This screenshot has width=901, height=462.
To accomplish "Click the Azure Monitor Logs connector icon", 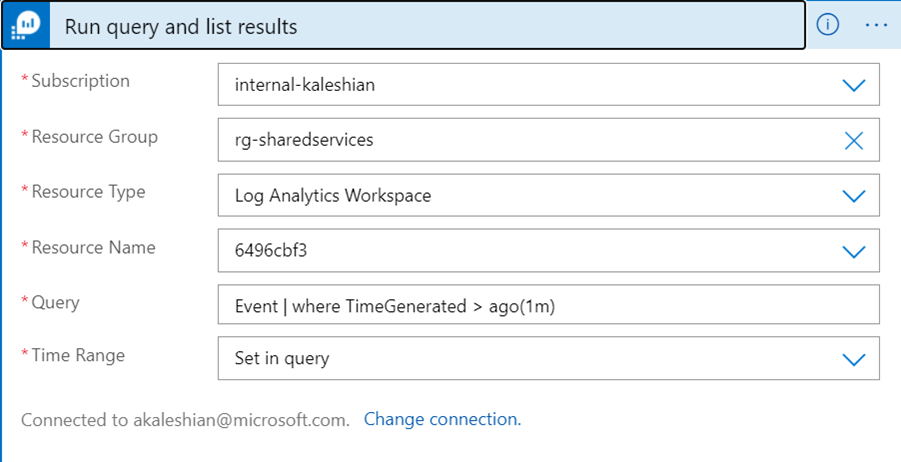I will 27,26.
